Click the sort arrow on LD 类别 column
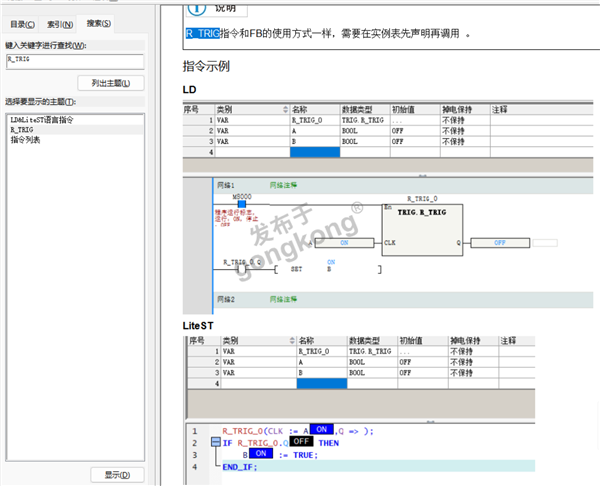Viewport: 600px width, 486px height. point(285,109)
